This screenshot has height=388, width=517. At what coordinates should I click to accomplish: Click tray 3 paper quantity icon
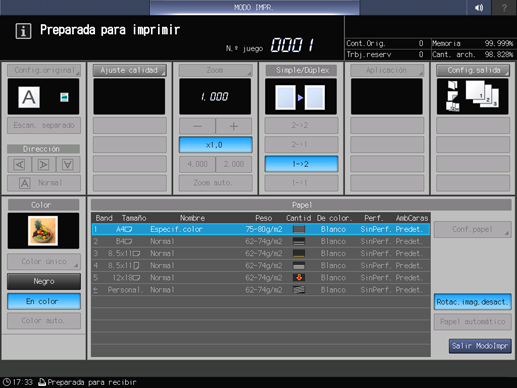click(x=299, y=253)
